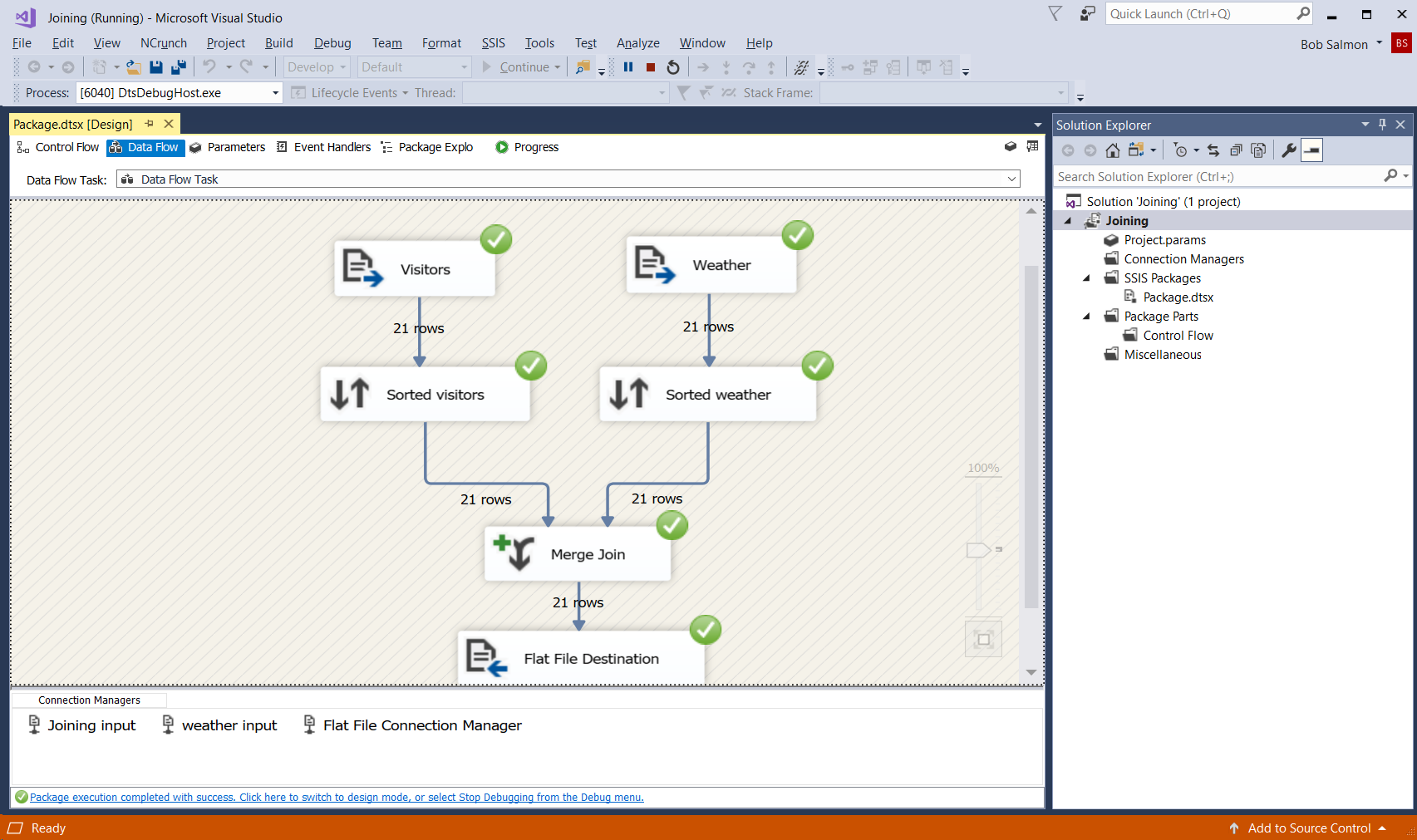The height and width of the screenshot is (840, 1417).
Task: Click the Search Solution Explorer field
Action: pos(1218,177)
